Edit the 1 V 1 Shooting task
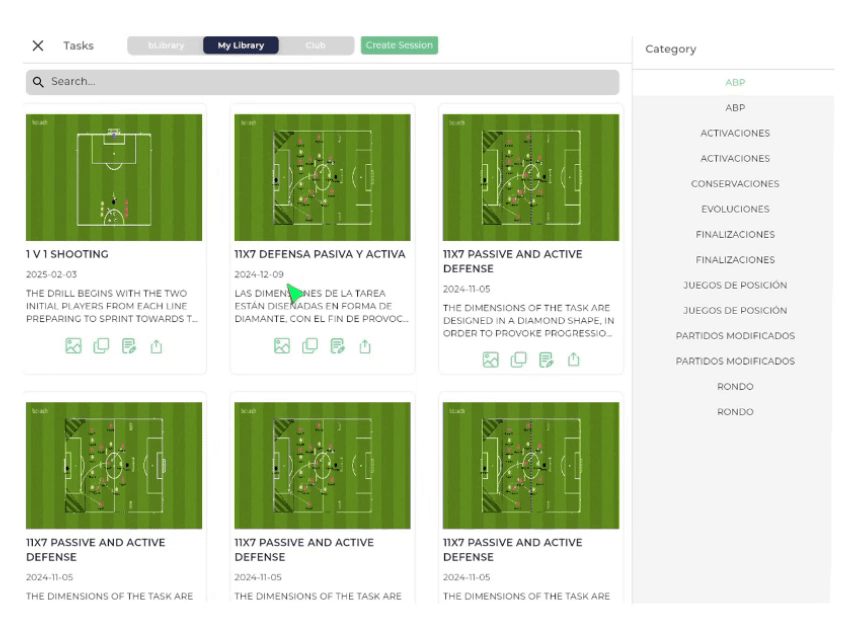This screenshot has height=640, width=854. (x=129, y=346)
